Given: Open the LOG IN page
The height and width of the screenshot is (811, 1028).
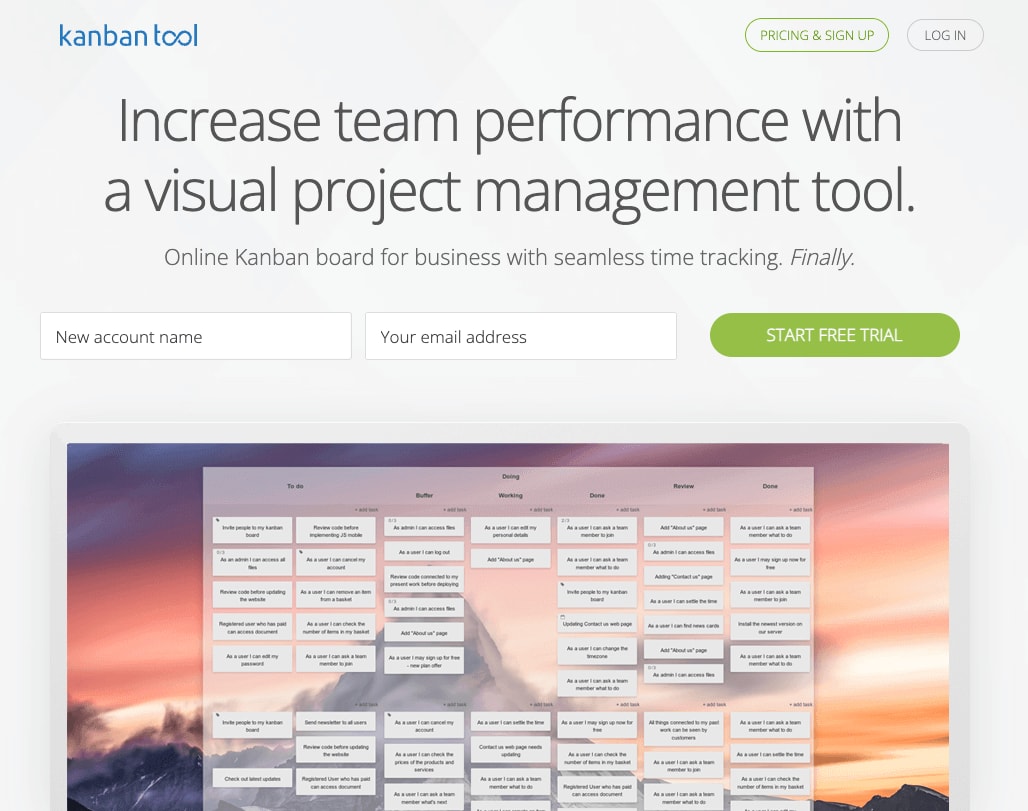Looking at the screenshot, I should (944, 35).
